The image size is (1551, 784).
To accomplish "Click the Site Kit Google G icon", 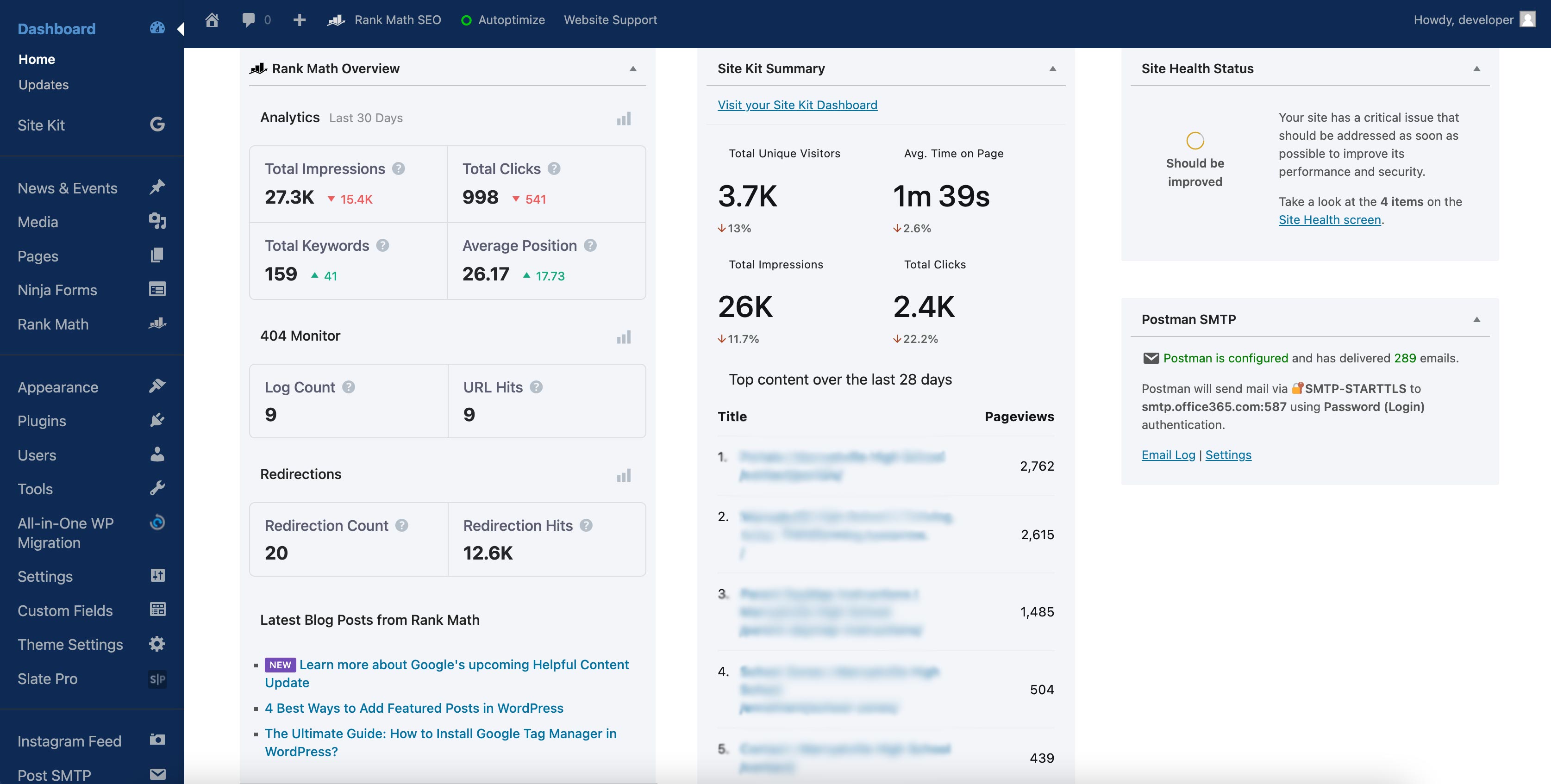I will (157, 124).
